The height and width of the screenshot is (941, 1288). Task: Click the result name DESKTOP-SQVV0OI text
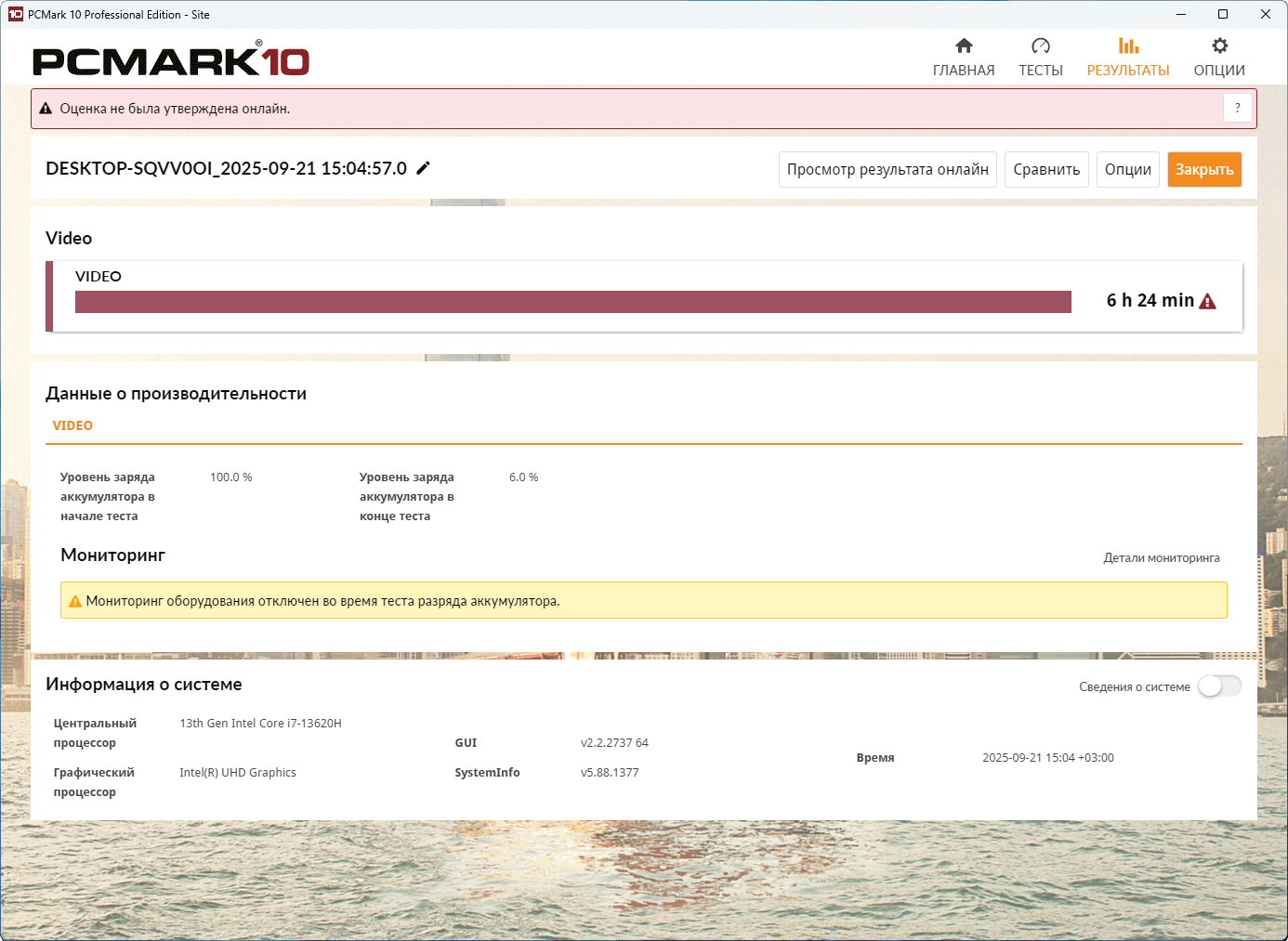[x=226, y=168]
